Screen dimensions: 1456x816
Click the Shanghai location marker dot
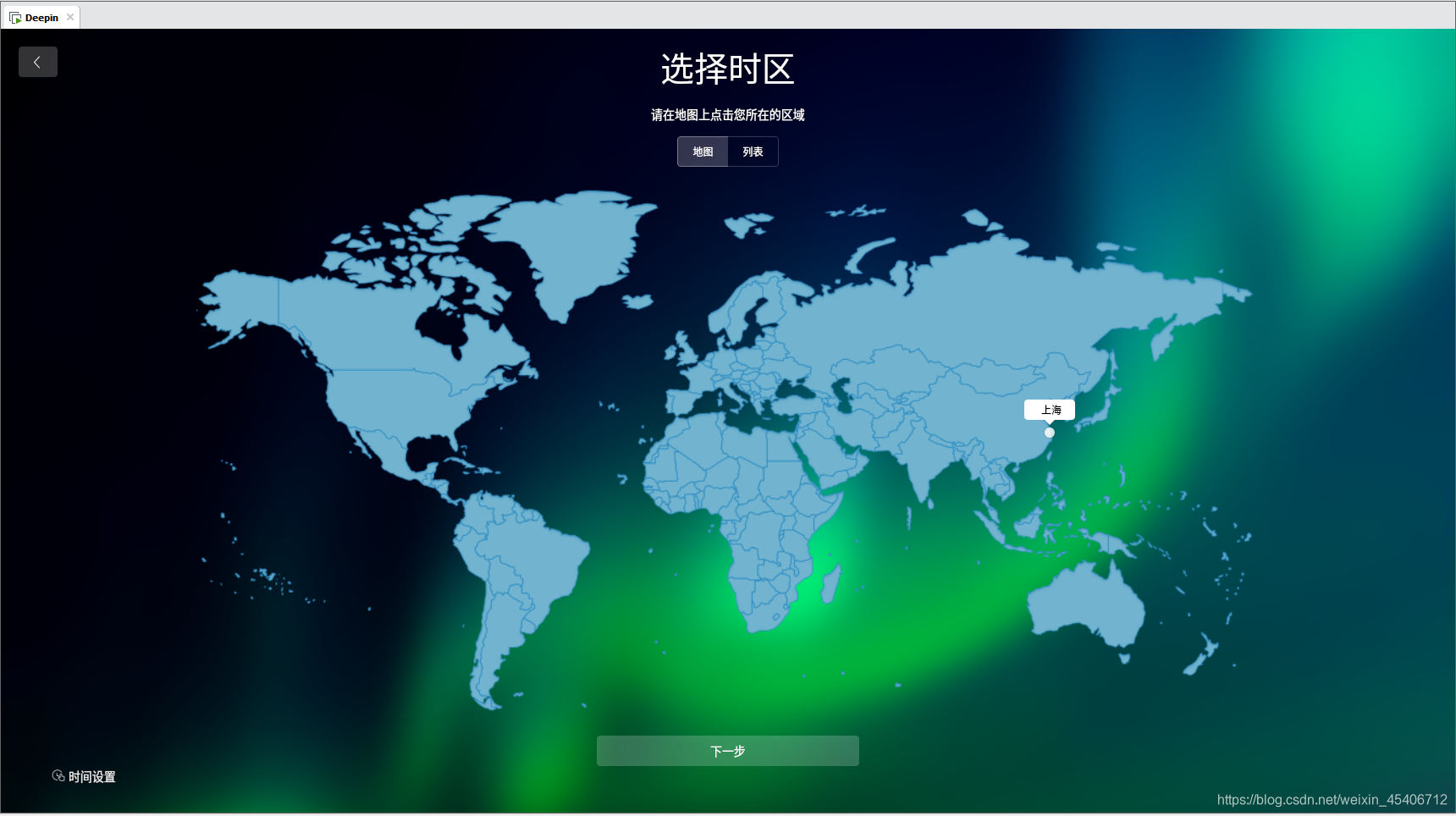pos(1050,433)
